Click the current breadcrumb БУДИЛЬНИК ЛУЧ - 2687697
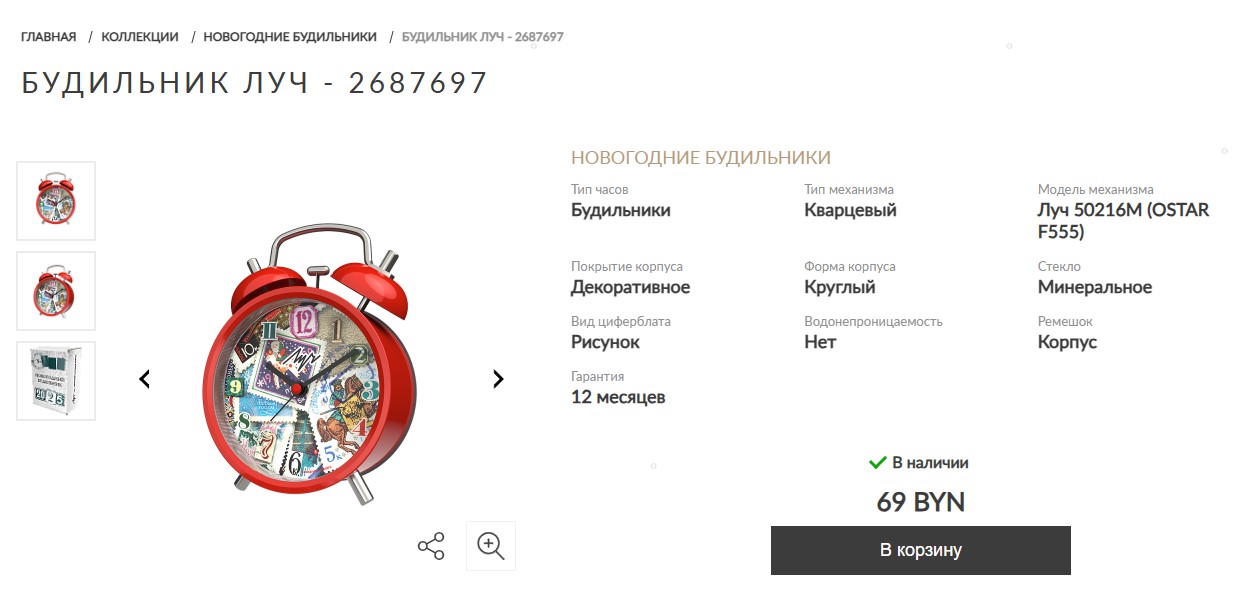The height and width of the screenshot is (594, 1246). [483, 37]
